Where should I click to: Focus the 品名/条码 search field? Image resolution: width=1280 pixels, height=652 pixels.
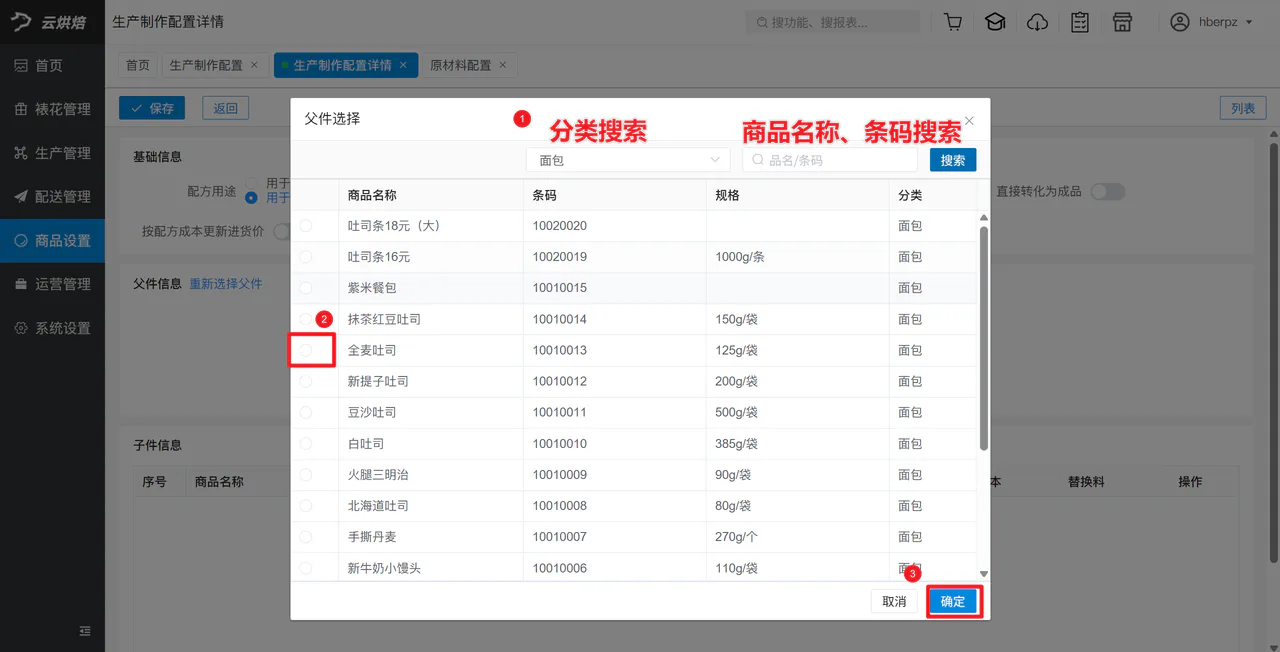click(x=830, y=160)
